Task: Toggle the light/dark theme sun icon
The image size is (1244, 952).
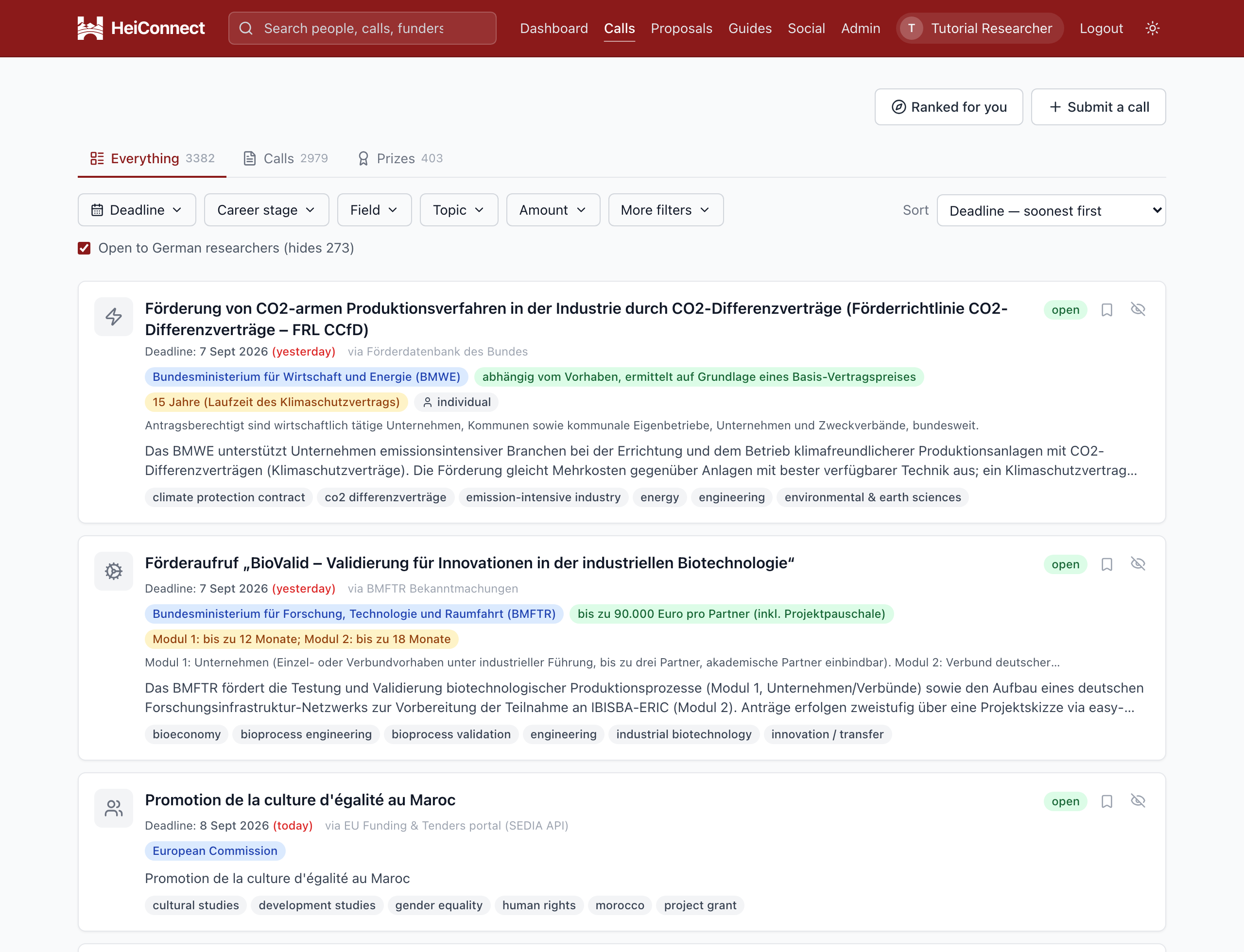Action: tap(1152, 28)
